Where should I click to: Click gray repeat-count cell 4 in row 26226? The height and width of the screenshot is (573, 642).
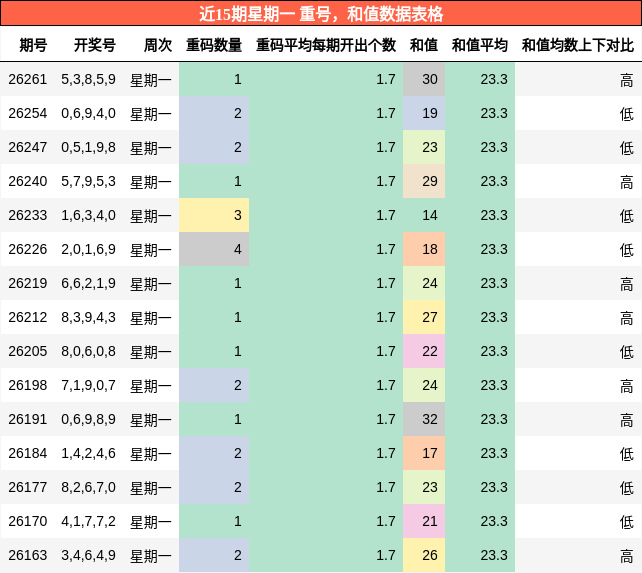tap(214, 249)
